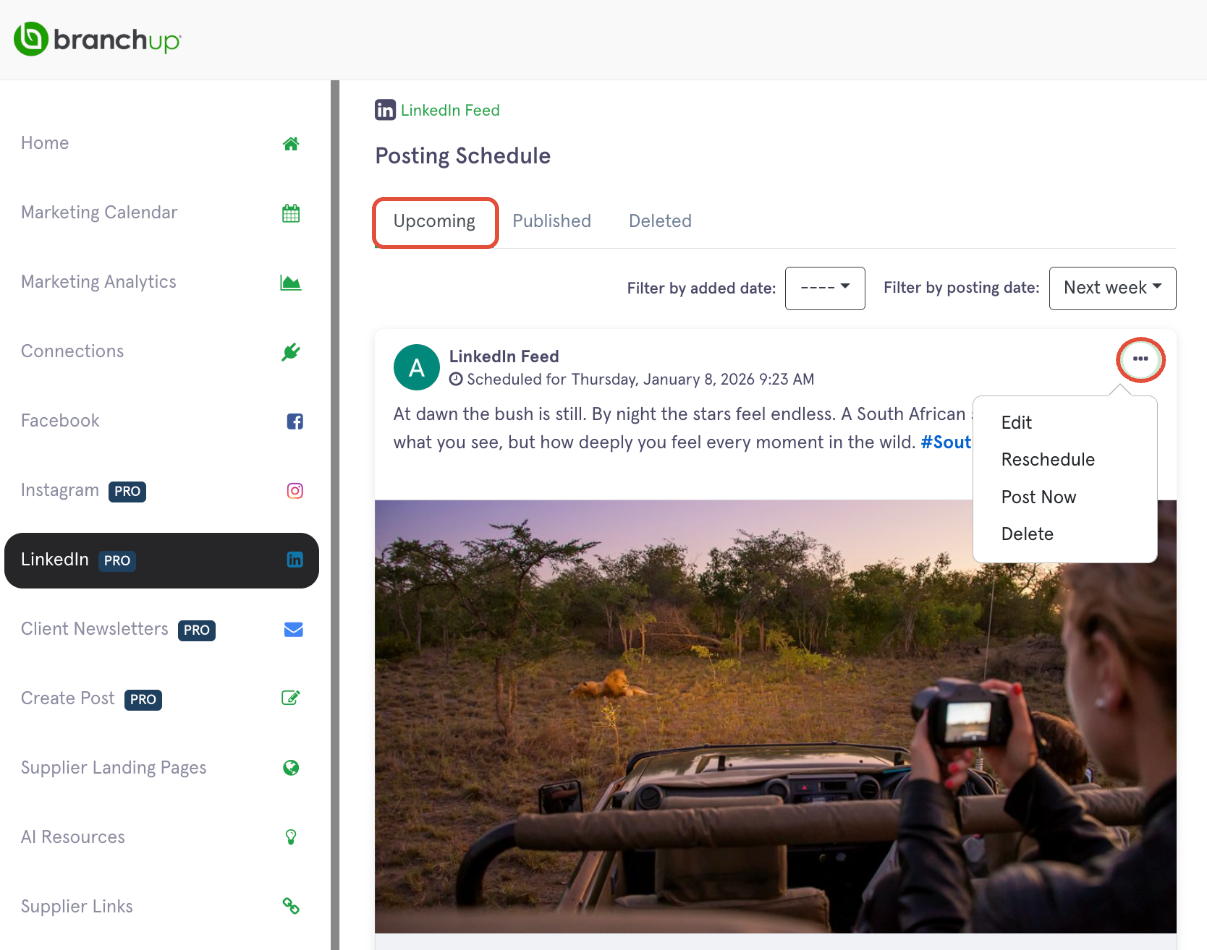1207x950 pixels.
Task: Open the Deleted tab
Action: pos(660,221)
